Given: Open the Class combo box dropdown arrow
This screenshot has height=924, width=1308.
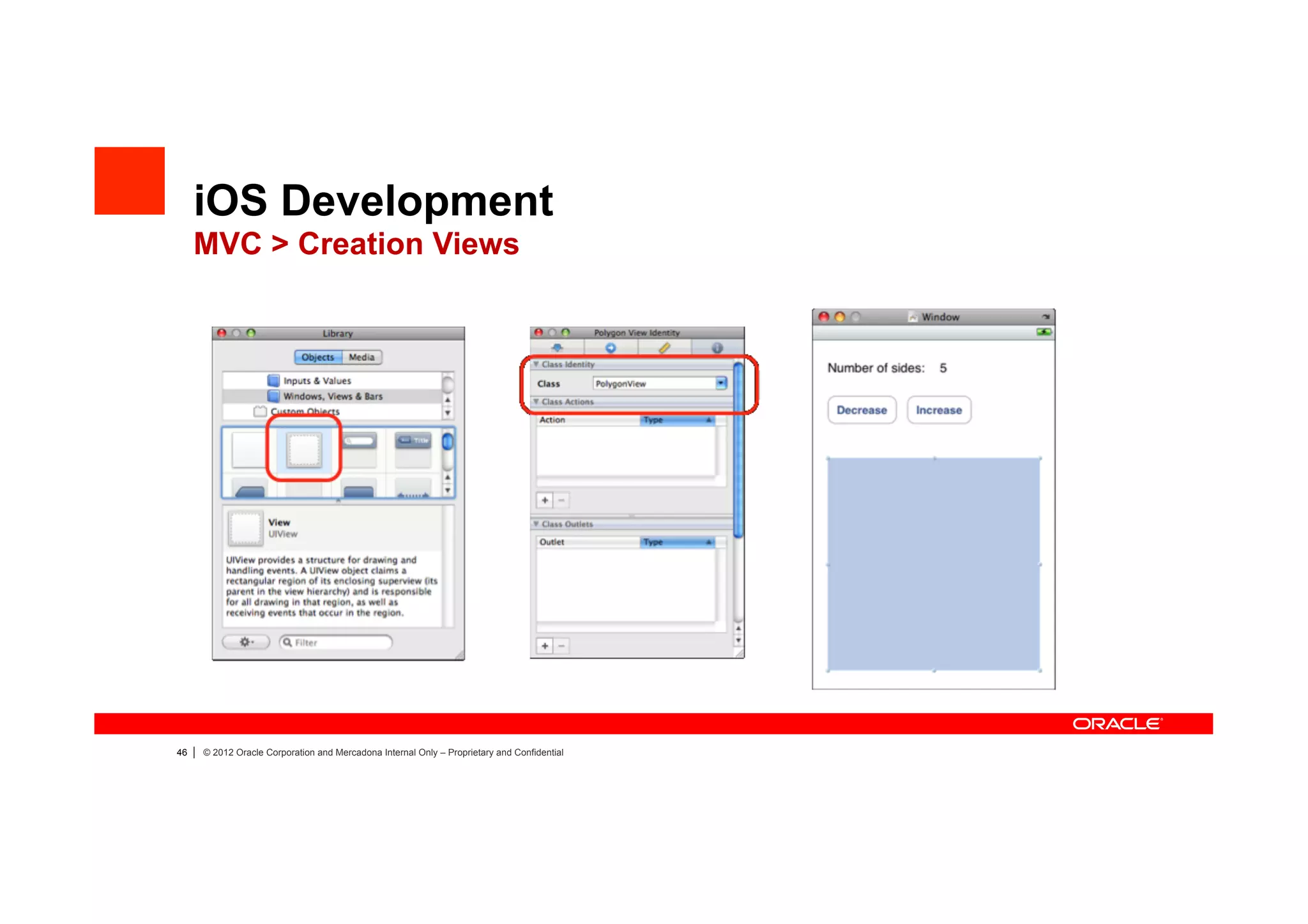Looking at the screenshot, I should pyautogui.click(x=721, y=383).
